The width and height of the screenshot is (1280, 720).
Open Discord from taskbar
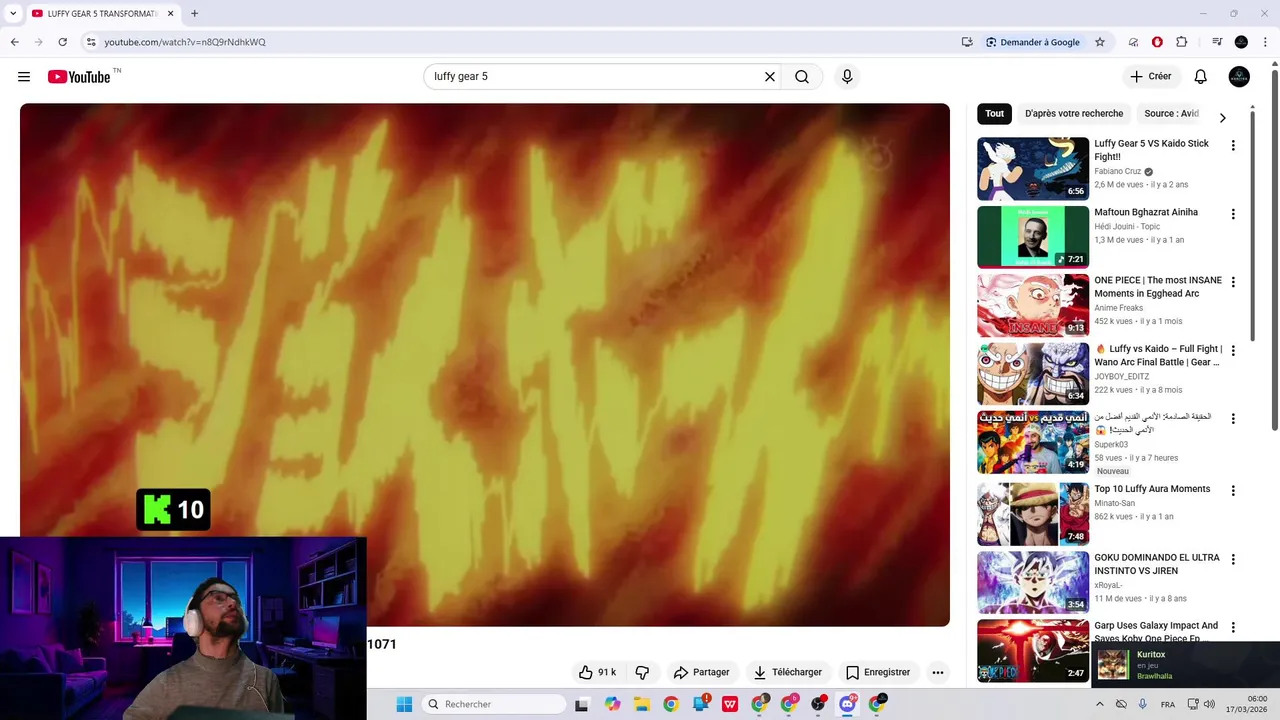[x=847, y=704]
